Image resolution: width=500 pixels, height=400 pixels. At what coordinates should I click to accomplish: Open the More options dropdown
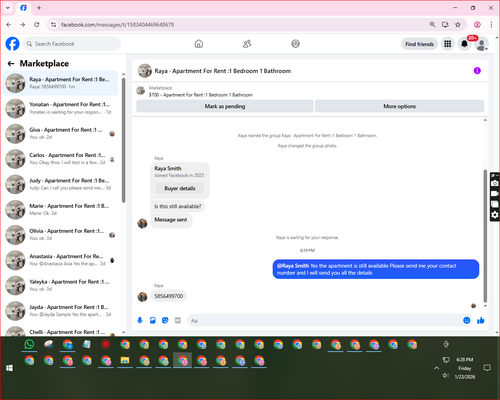pyautogui.click(x=399, y=106)
